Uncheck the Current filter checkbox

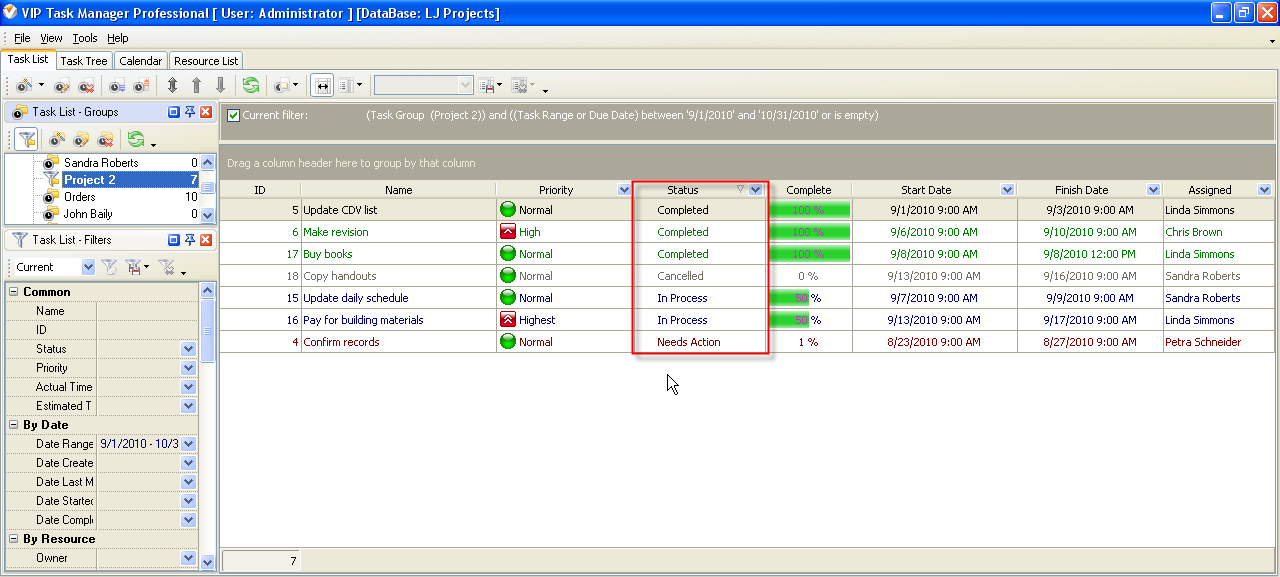coord(233,115)
